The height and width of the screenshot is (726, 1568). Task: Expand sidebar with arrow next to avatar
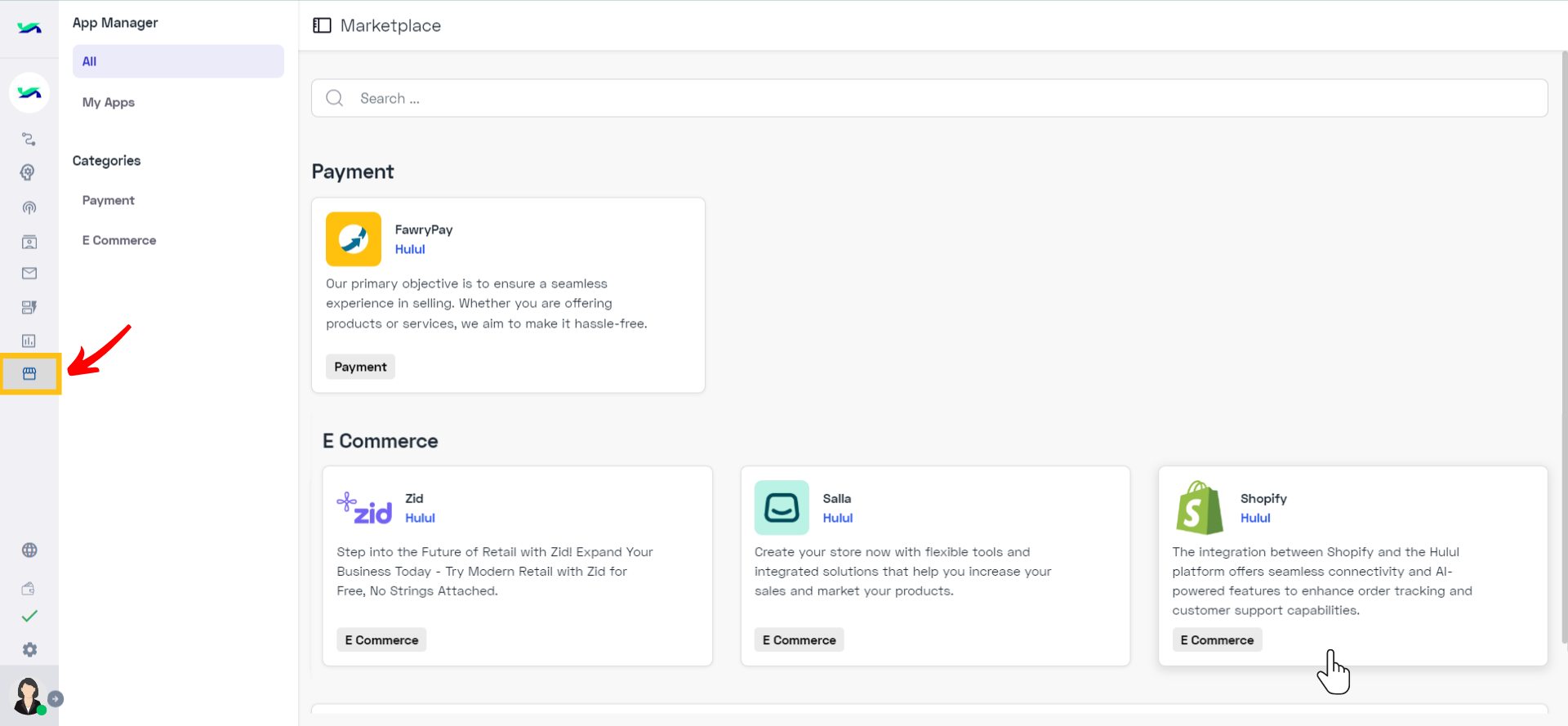pyautogui.click(x=56, y=699)
